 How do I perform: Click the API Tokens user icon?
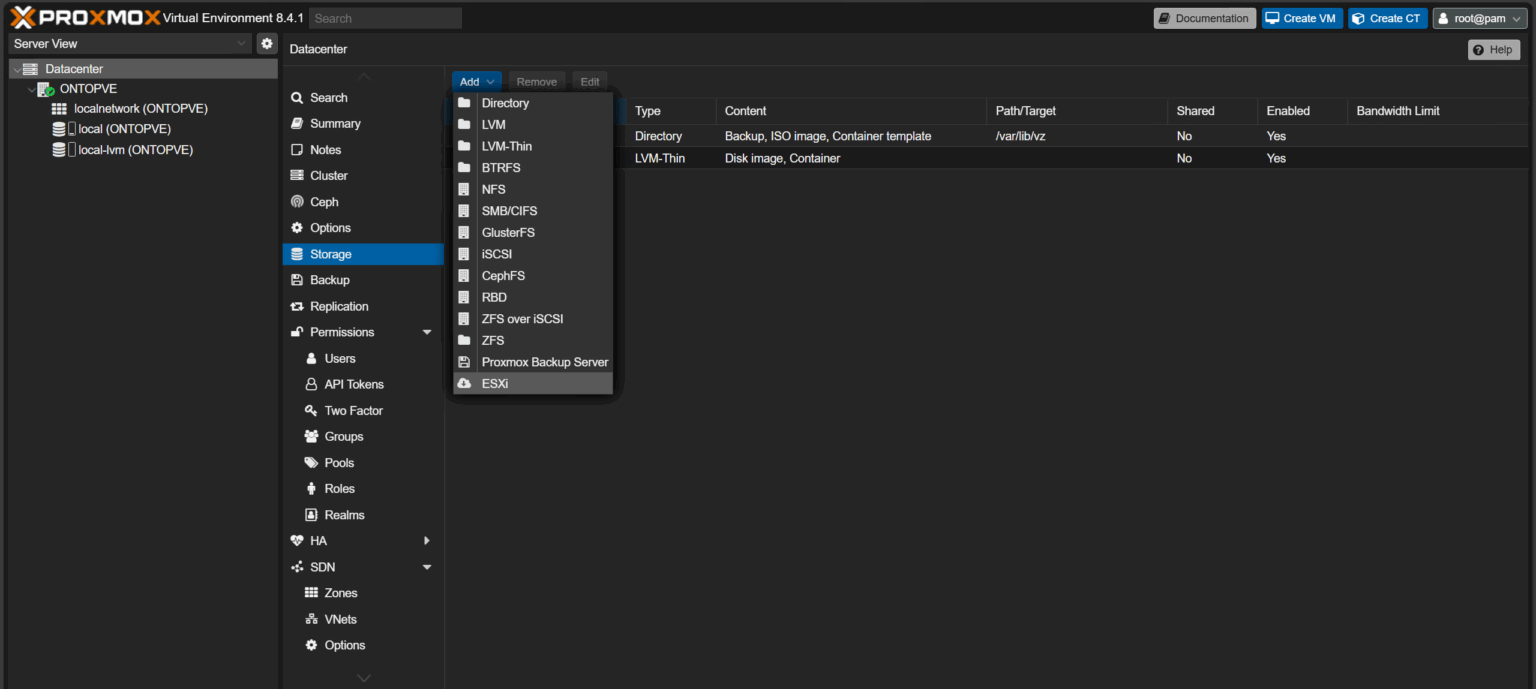[x=311, y=385]
